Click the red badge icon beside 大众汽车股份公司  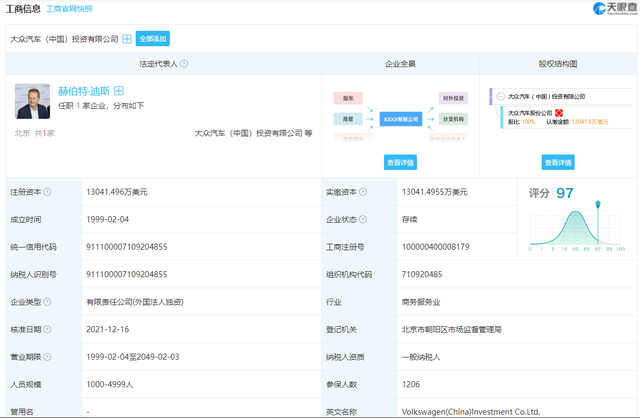point(559,113)
